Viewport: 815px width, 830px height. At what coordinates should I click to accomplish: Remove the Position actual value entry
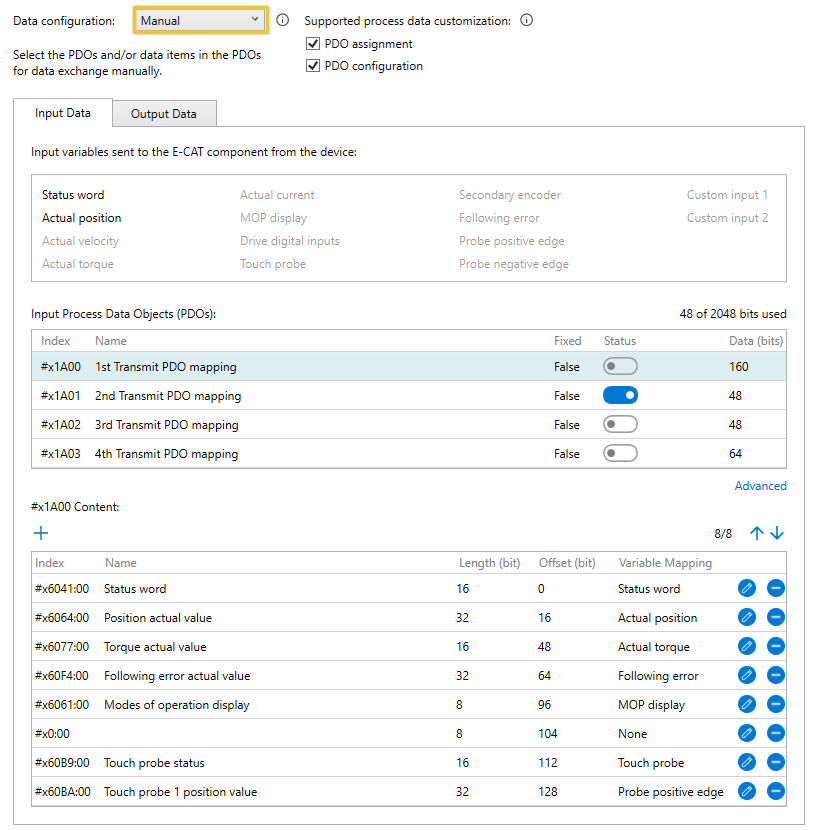coord(776,618)
